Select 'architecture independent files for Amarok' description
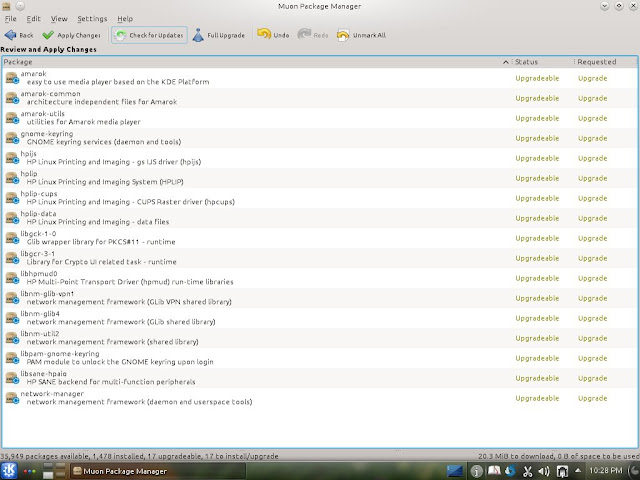The height and width of the screenshot is (480, 640). (x=102, y=102)
